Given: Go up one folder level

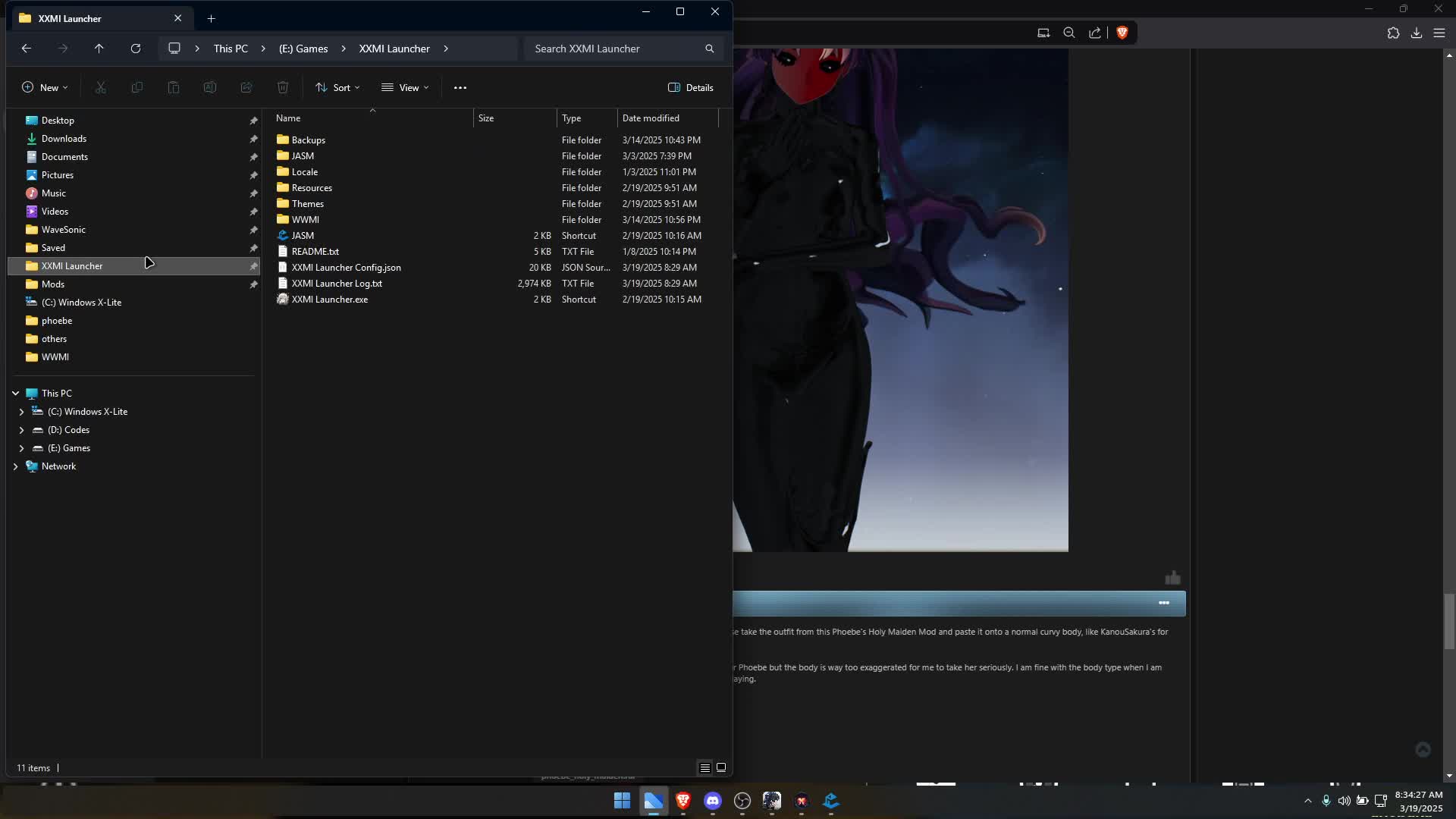Looking at the screenshot, I should [x=99, y=49].
